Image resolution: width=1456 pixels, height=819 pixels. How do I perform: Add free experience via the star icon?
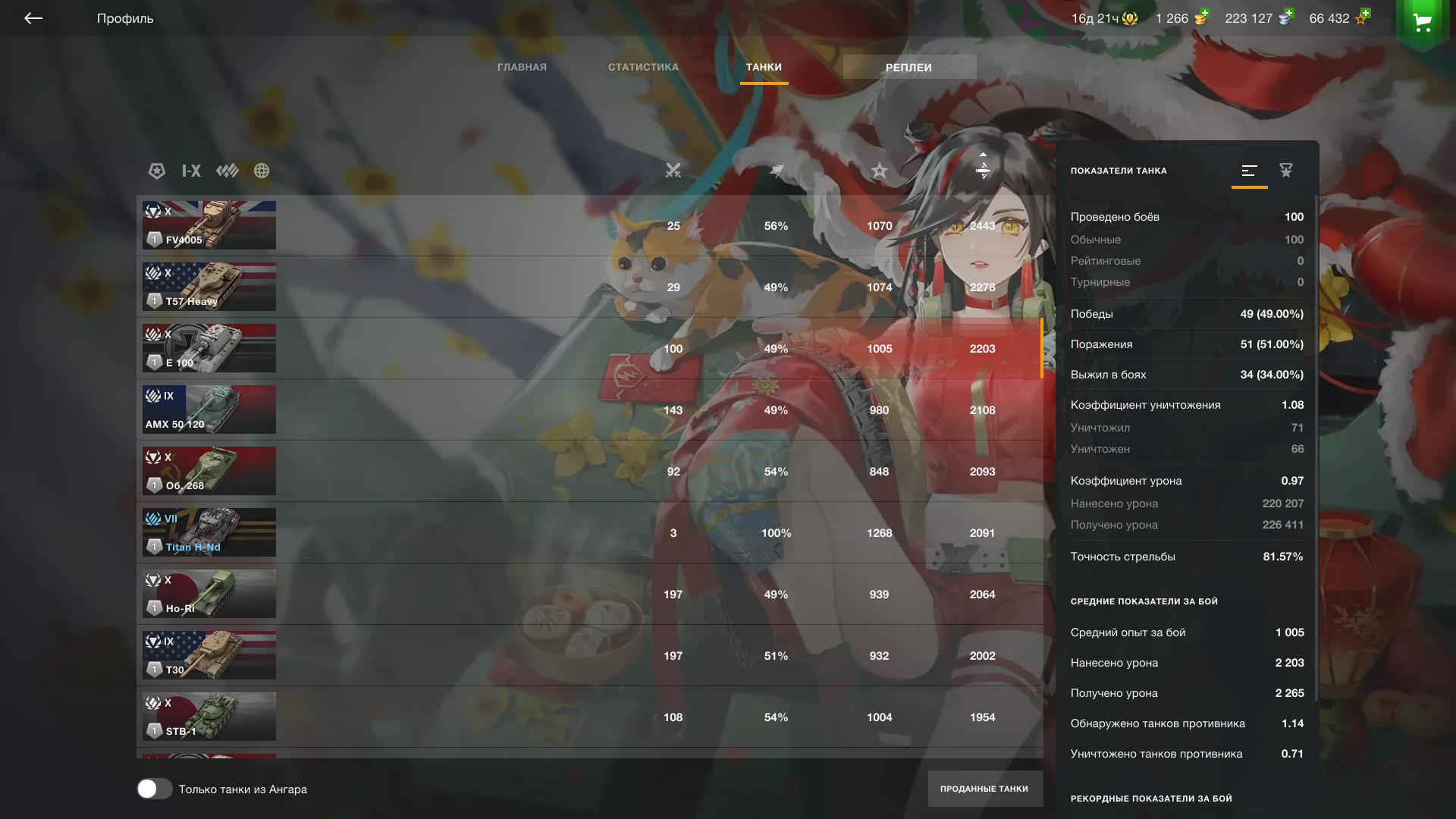1362,17
